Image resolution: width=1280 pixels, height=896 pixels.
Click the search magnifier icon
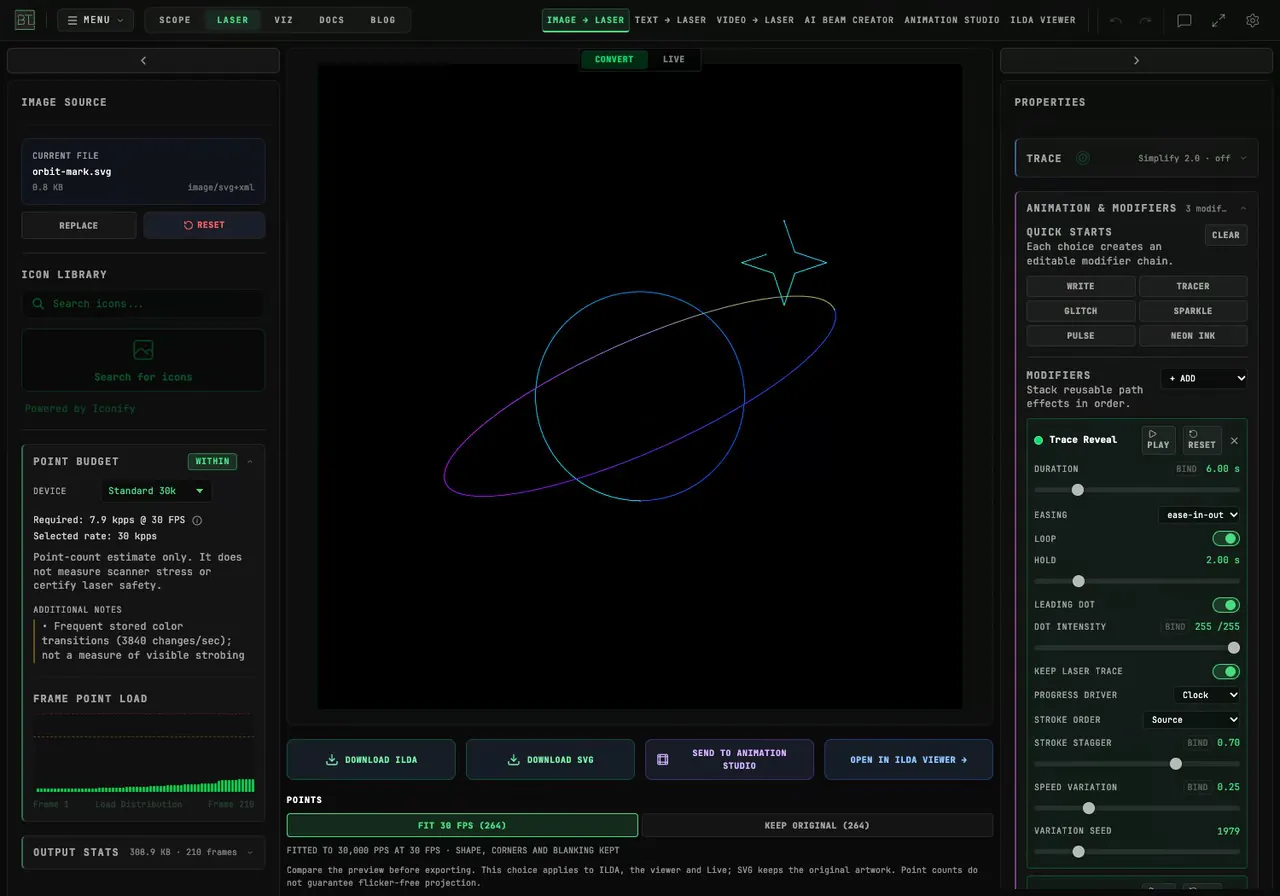click(x=38, y=304)
